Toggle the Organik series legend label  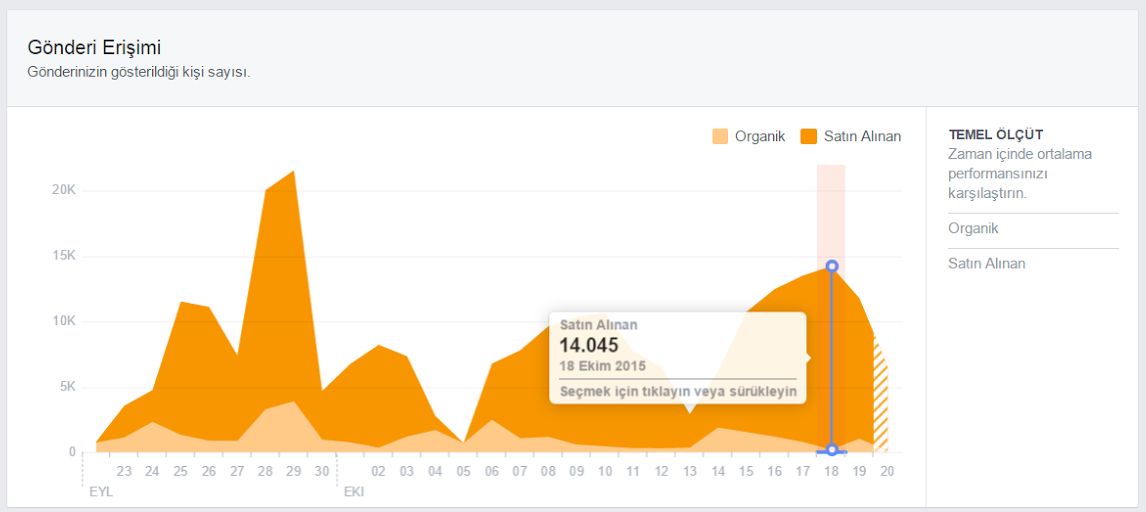[x=761, y=137]
